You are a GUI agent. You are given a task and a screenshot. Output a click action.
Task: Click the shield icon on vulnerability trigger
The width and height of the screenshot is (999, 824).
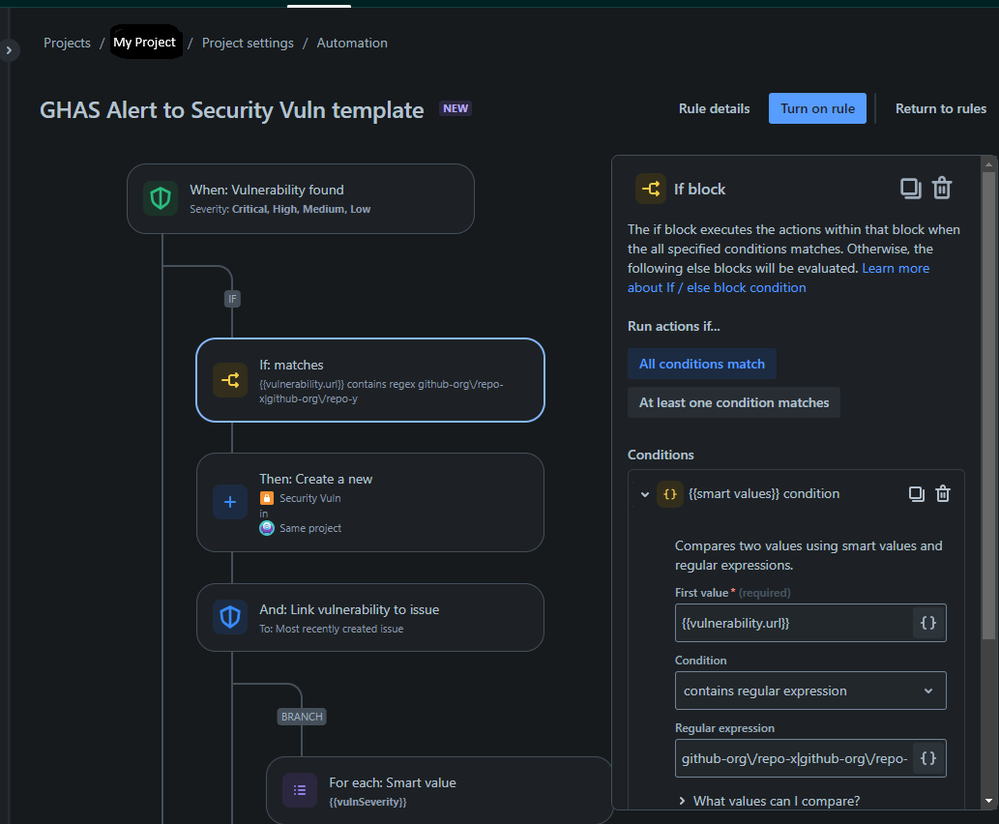coord(161,198)
